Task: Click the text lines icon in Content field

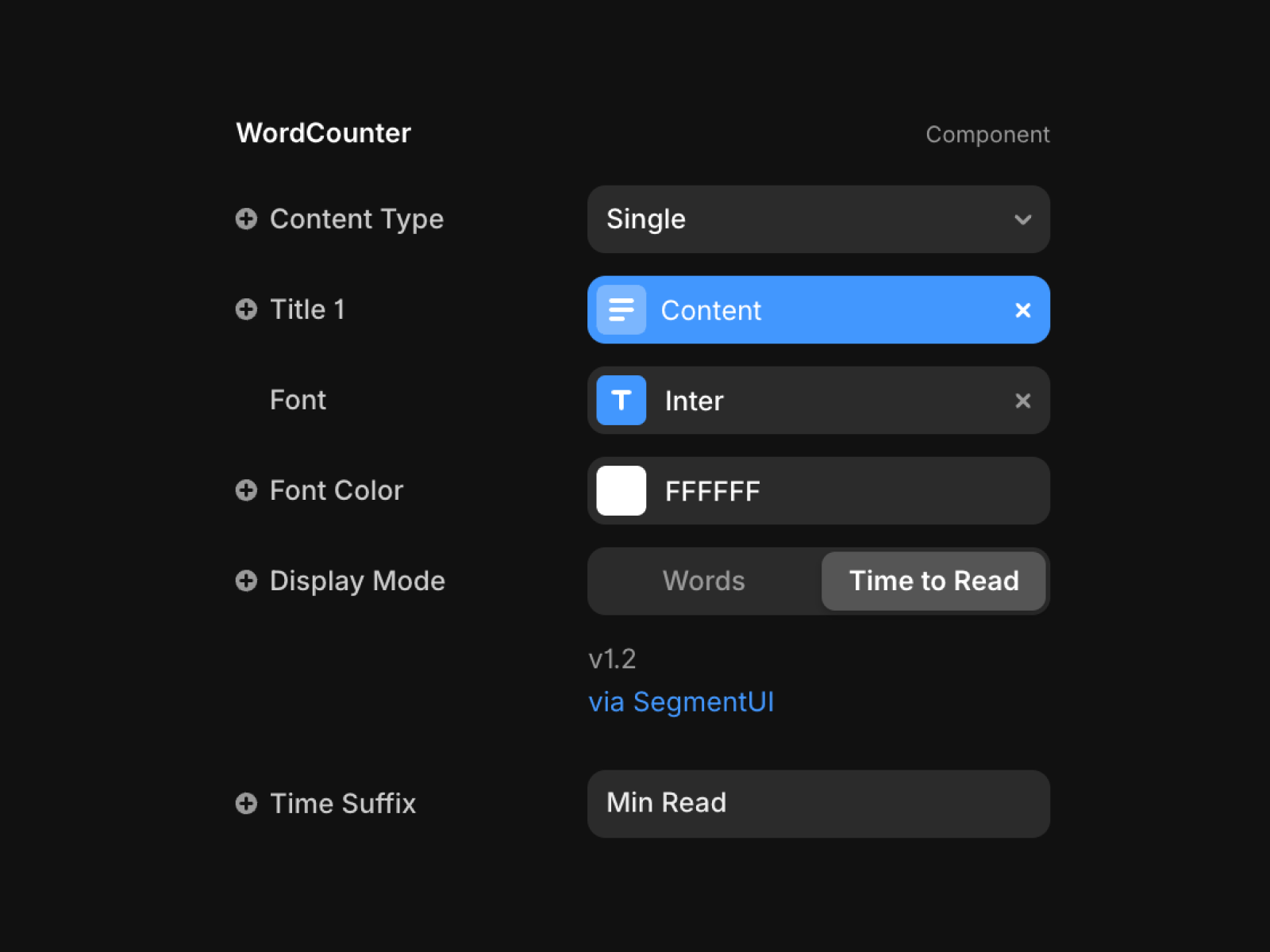Action: (x=621, y=309)
